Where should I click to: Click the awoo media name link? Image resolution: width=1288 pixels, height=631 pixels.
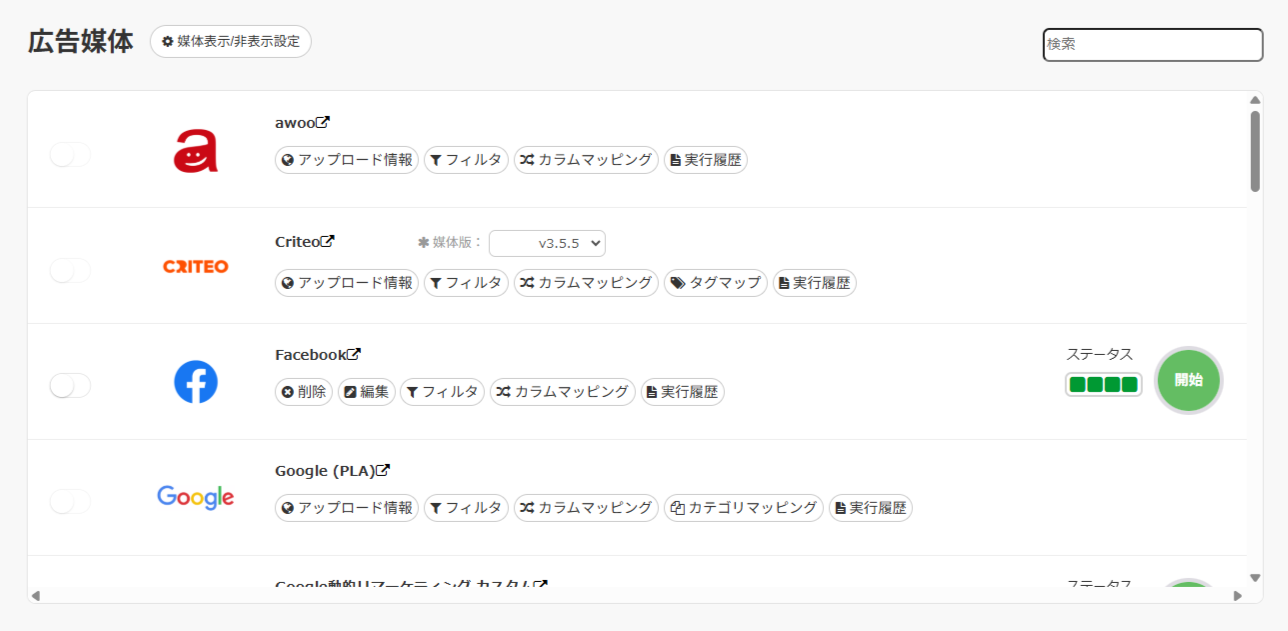pos(295,123)
